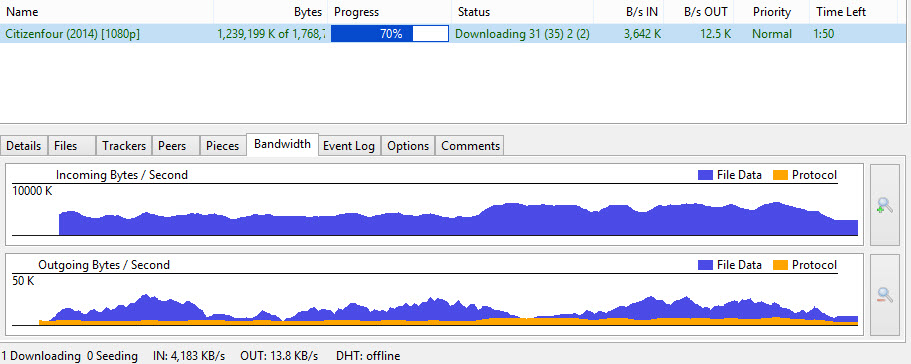Click the blue File Data swatch in outgoing legend

pos(705,265)
